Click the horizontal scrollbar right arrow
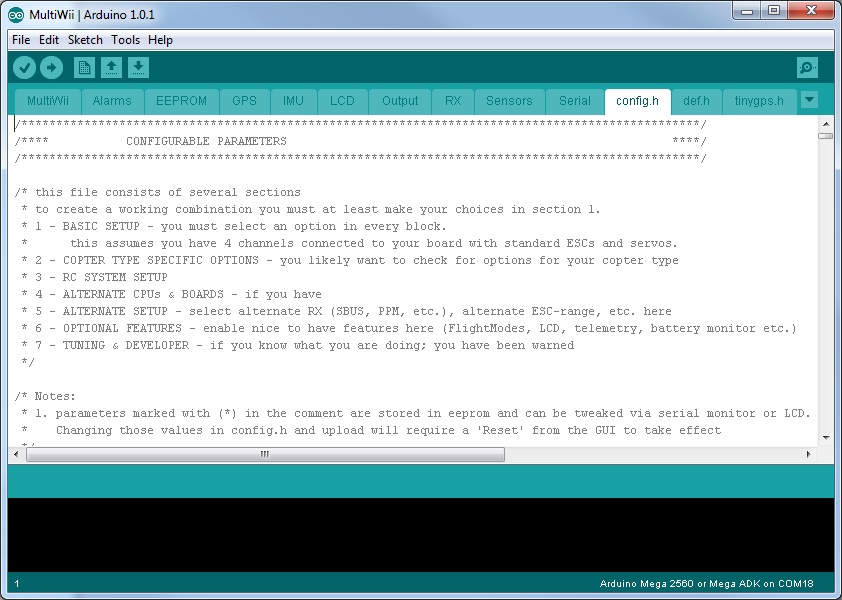The image size is (842, 600). [810, 454]
